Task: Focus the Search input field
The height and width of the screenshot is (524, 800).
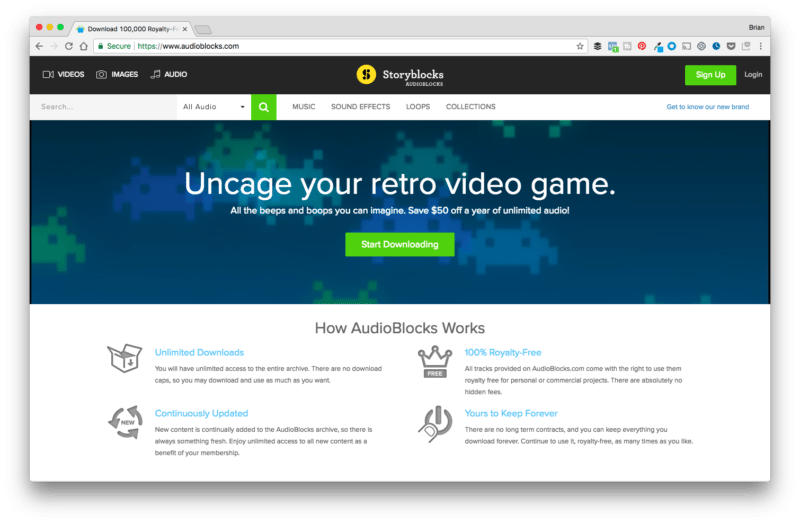Action: (104, 107)
